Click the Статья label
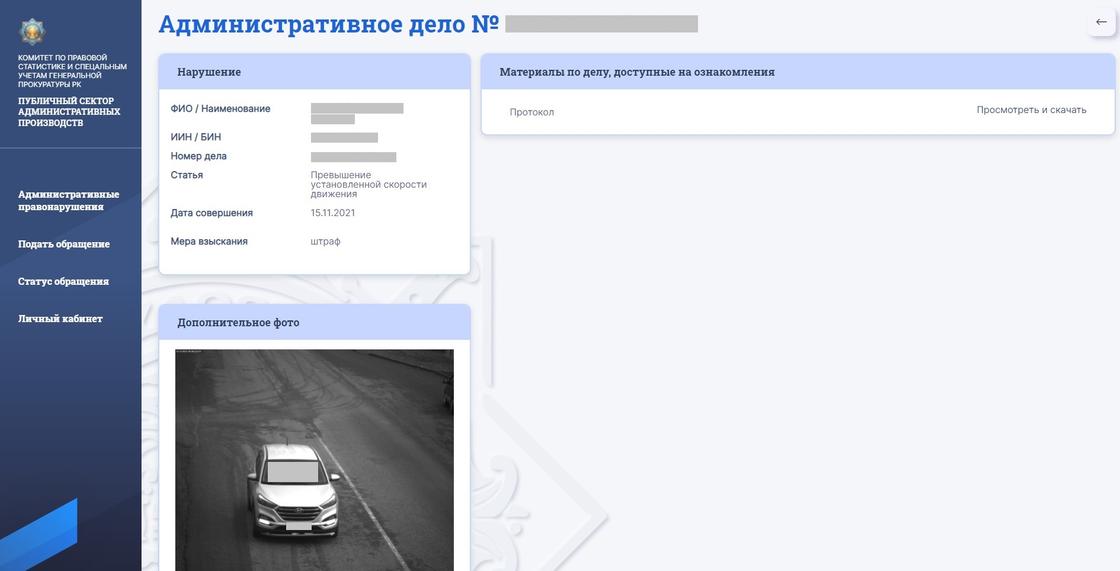This screenshot has width=1120, height=571. coord(187,175)
